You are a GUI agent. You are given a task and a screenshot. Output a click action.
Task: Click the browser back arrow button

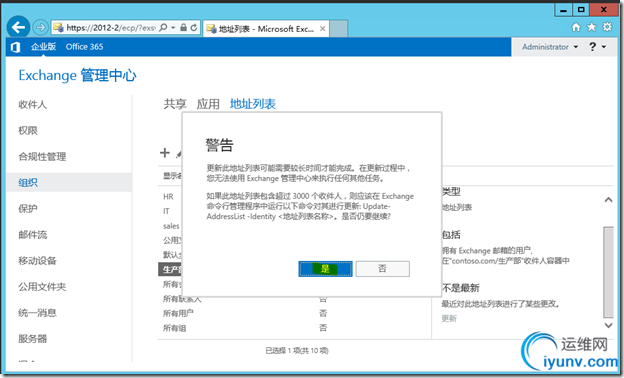pyautogui.click(x=18, y=27)
